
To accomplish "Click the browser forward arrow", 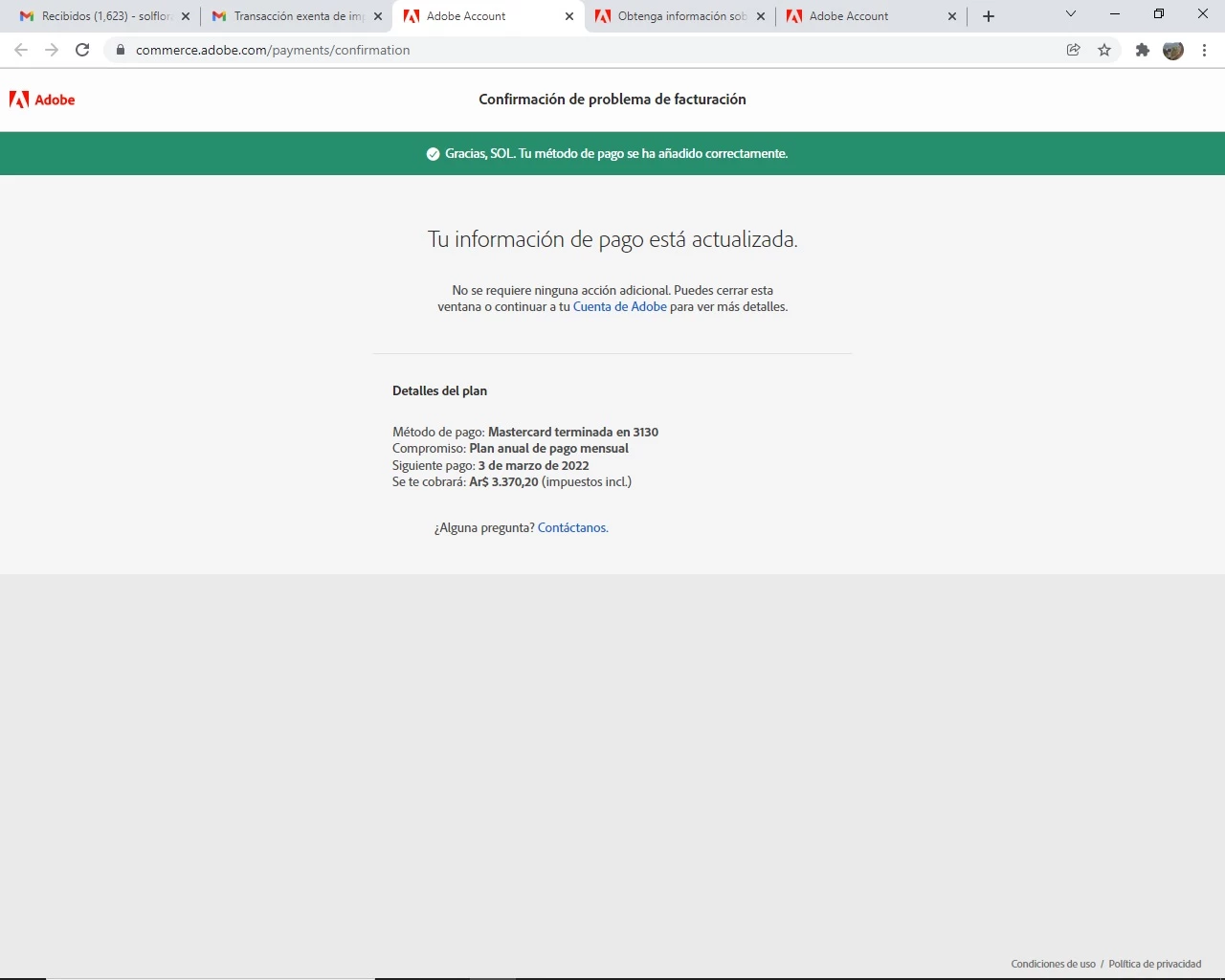I will (52, 50).
